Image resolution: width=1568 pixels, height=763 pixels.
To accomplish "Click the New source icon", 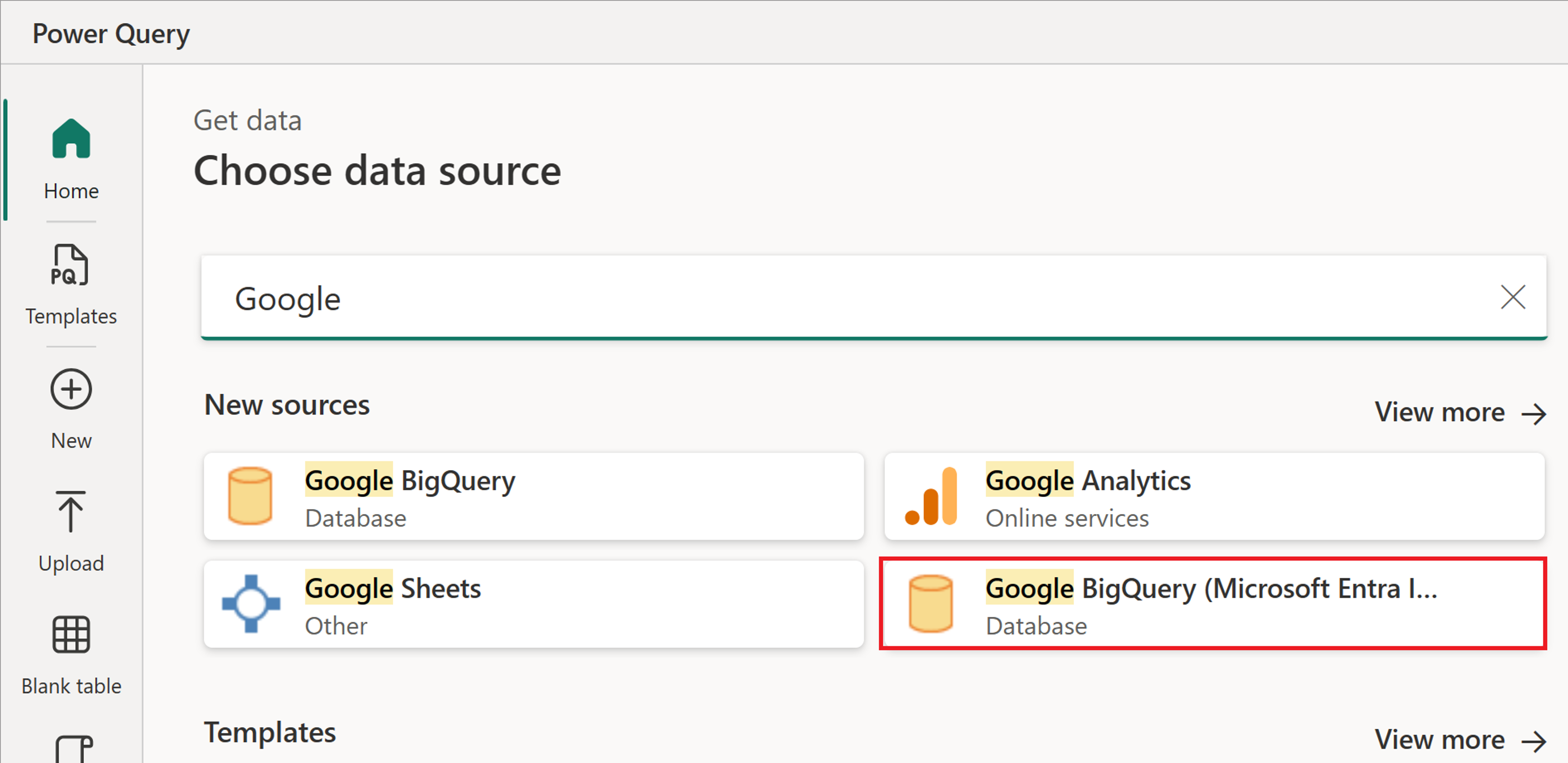I will [70, 388].
